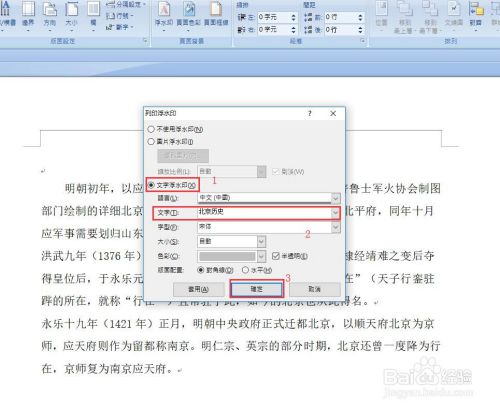Image resolution: width=500 pixels, height=410 pixels.
Task: Click the Apply (套用) button
Action: click(x=199, y=289)
